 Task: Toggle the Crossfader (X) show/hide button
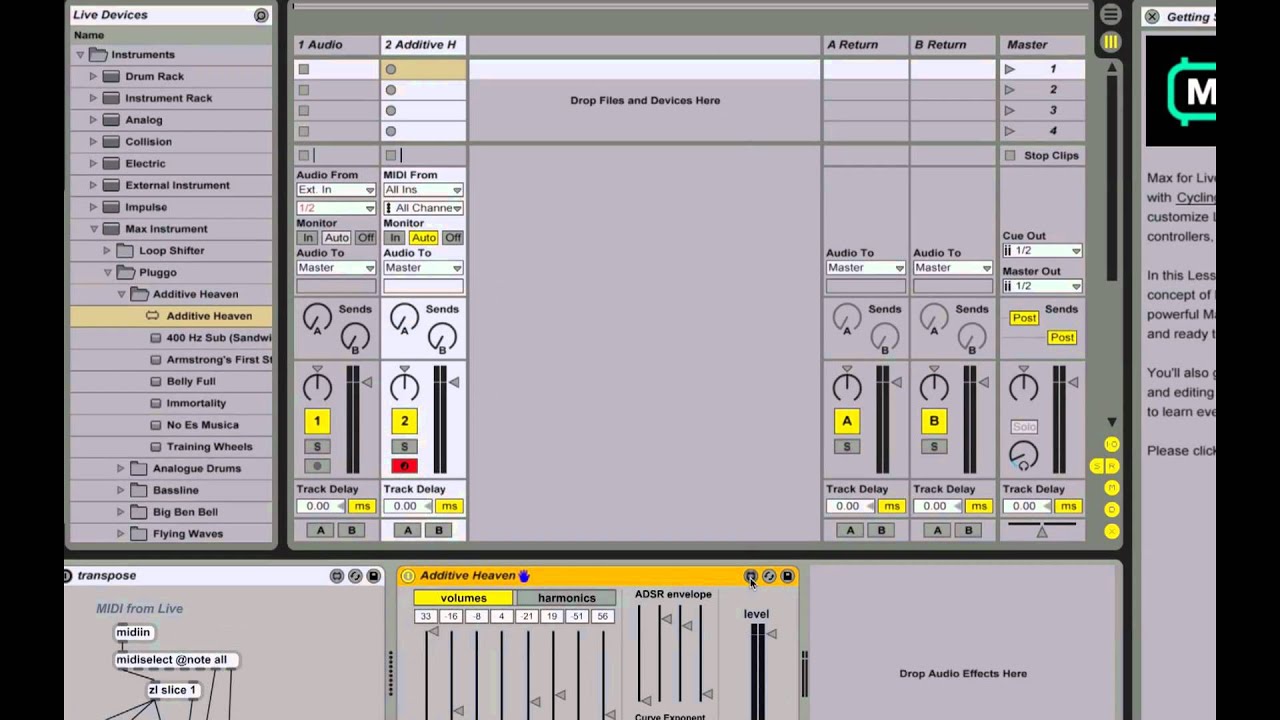[x=1111, y=531]
